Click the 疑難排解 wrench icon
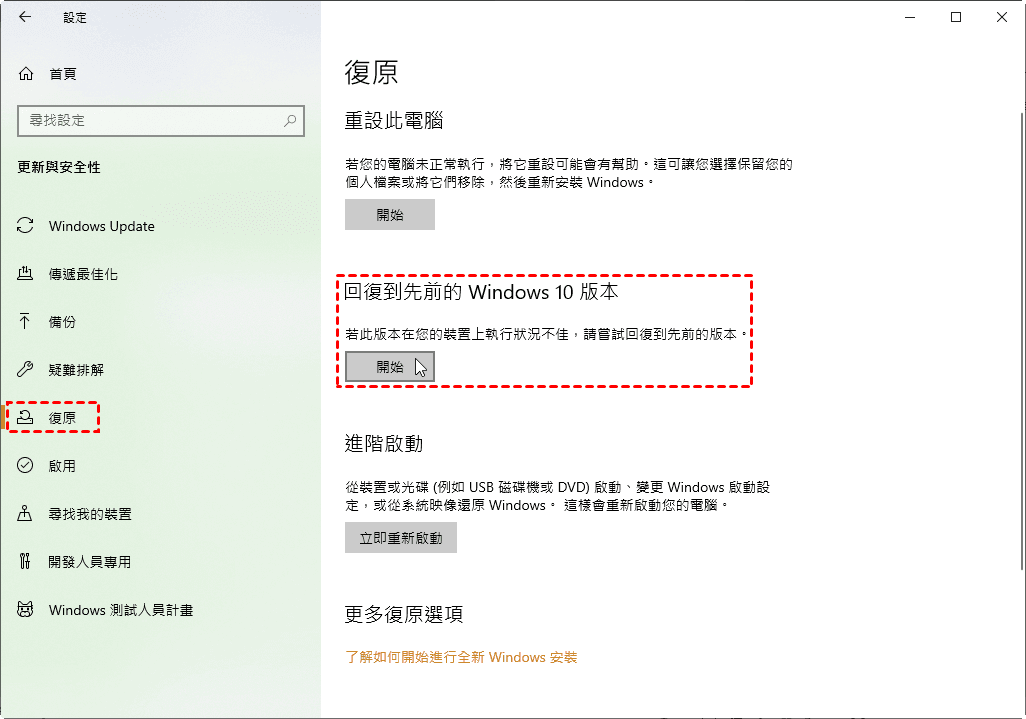1026x719 pixels. click(25, 369)
